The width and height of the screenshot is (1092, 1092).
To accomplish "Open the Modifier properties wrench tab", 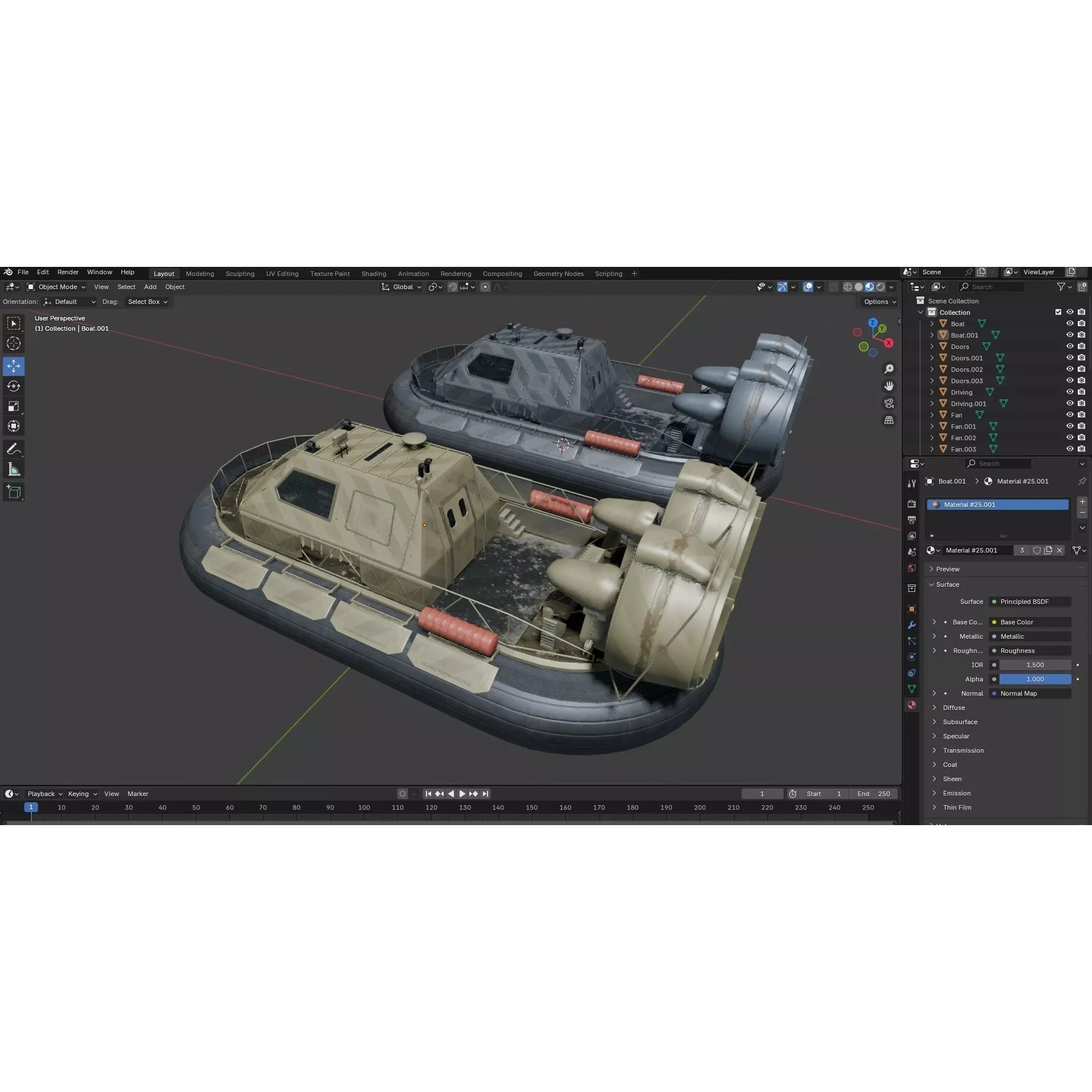I will click(x=911, y=626).
